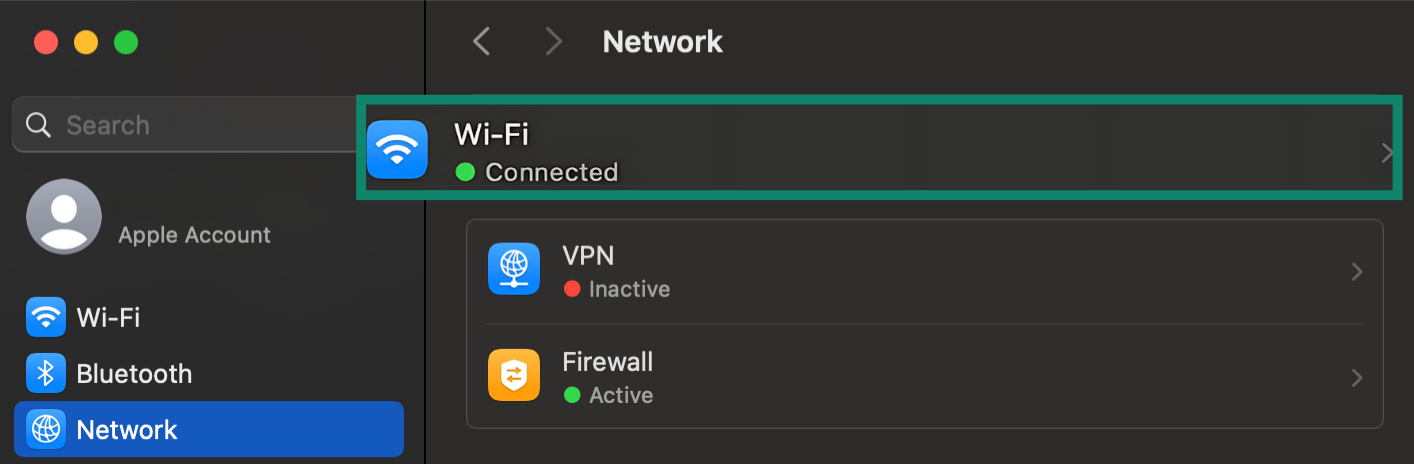Click the magnifying glass search icon
The height and width of the screenshot is (464, 1414).
[39, 125]
